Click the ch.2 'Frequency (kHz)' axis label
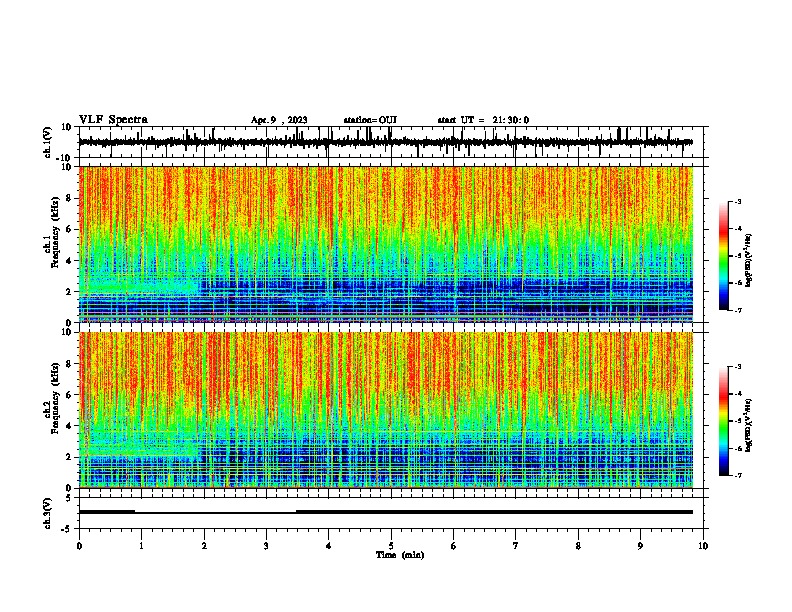 pos(55,398)
